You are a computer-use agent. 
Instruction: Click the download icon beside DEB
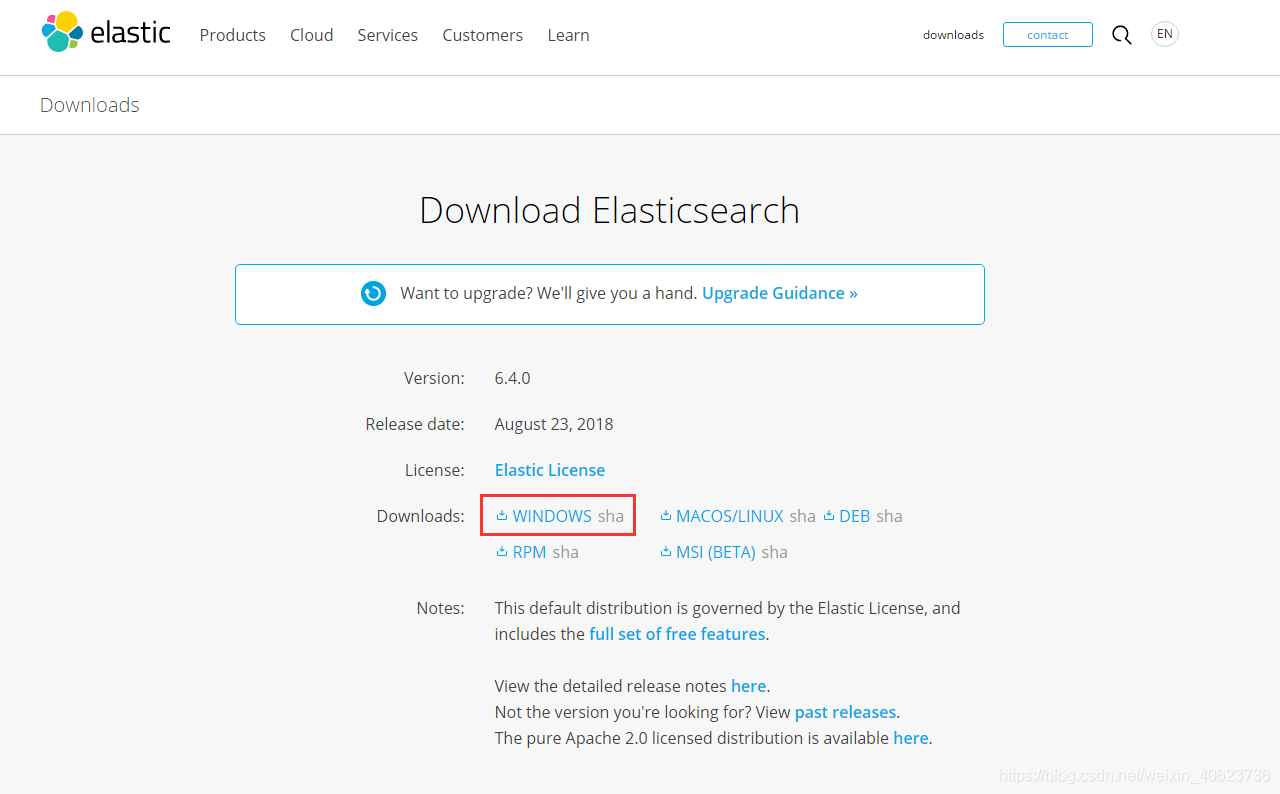[829, 516]
